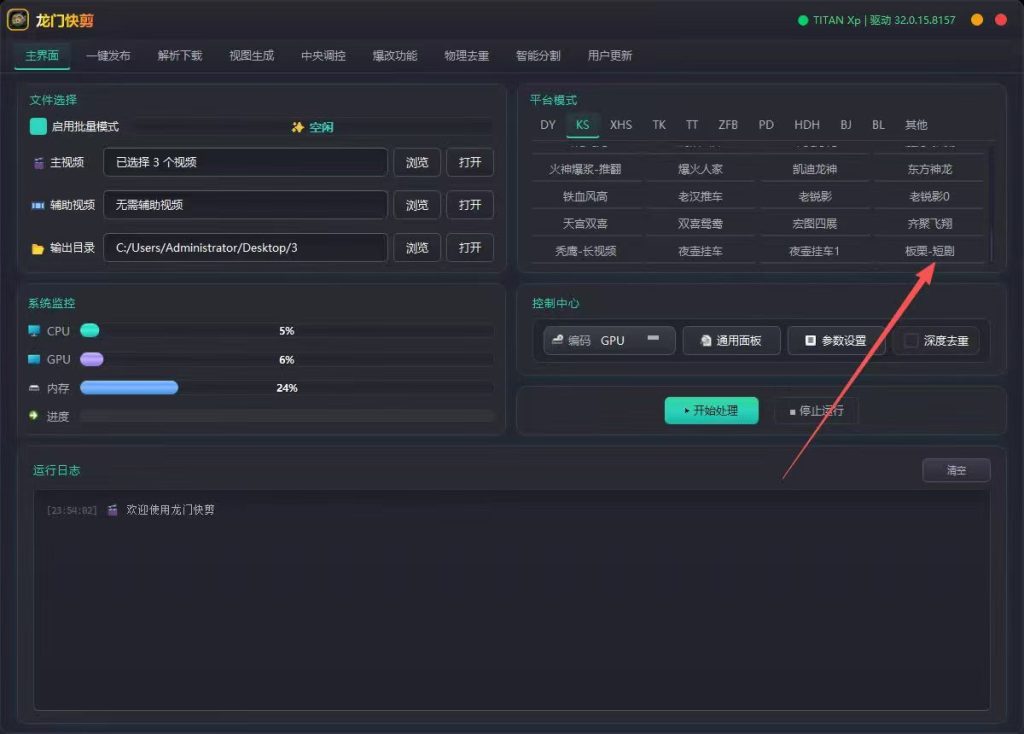Image resolution: width=1024 pixels, height=734 pixels.
Task: Clear the log with 清空
Action: click(956, 470)
